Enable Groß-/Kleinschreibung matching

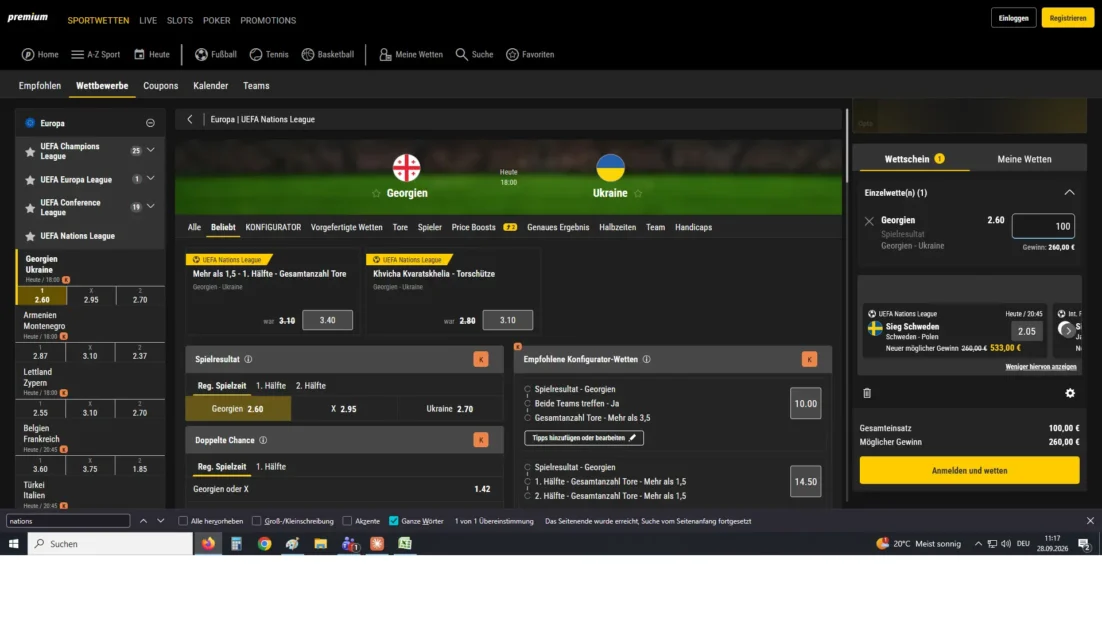pyautogui.click(x=257, y=521)
